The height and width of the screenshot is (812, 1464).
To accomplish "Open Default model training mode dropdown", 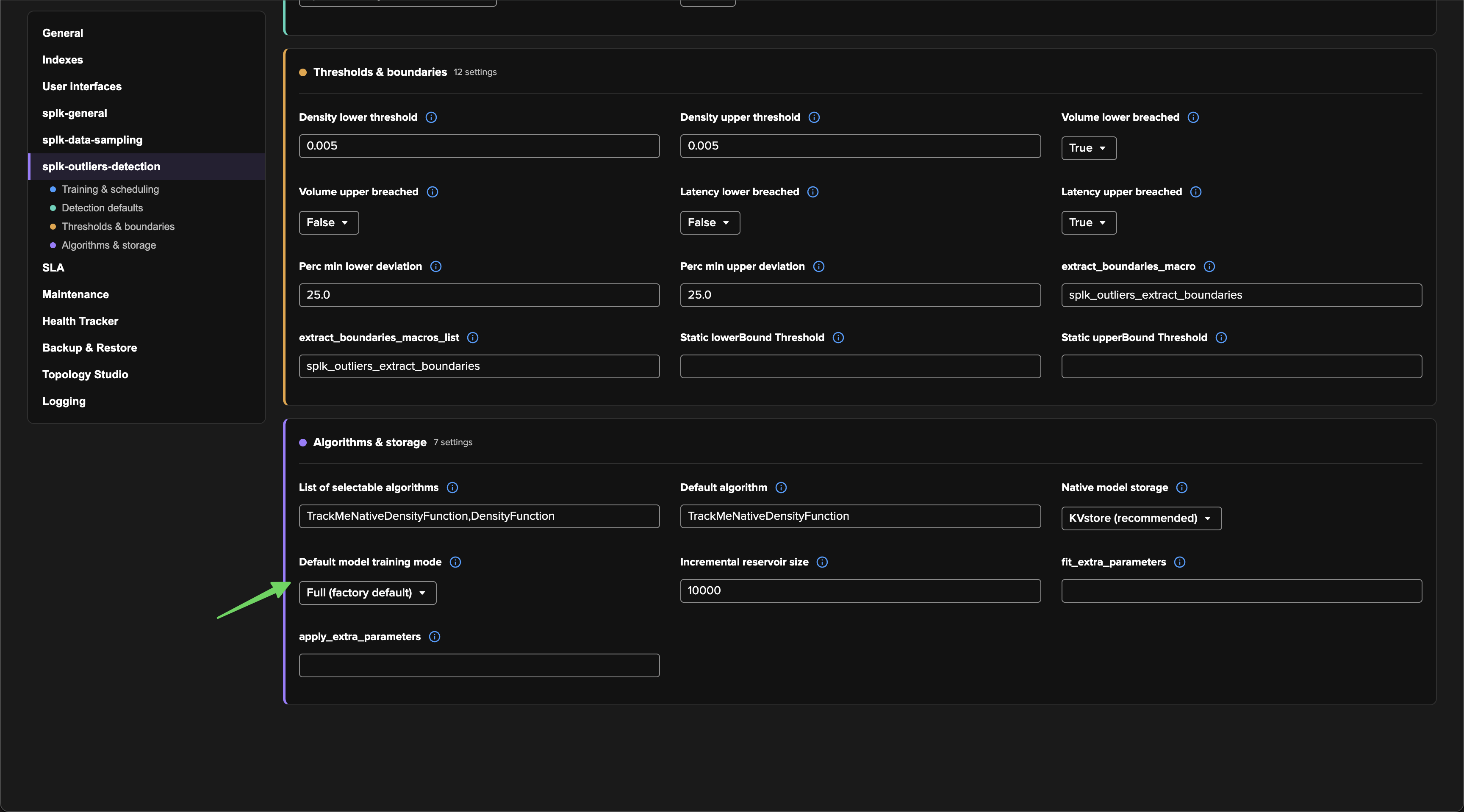I will 367,593.
